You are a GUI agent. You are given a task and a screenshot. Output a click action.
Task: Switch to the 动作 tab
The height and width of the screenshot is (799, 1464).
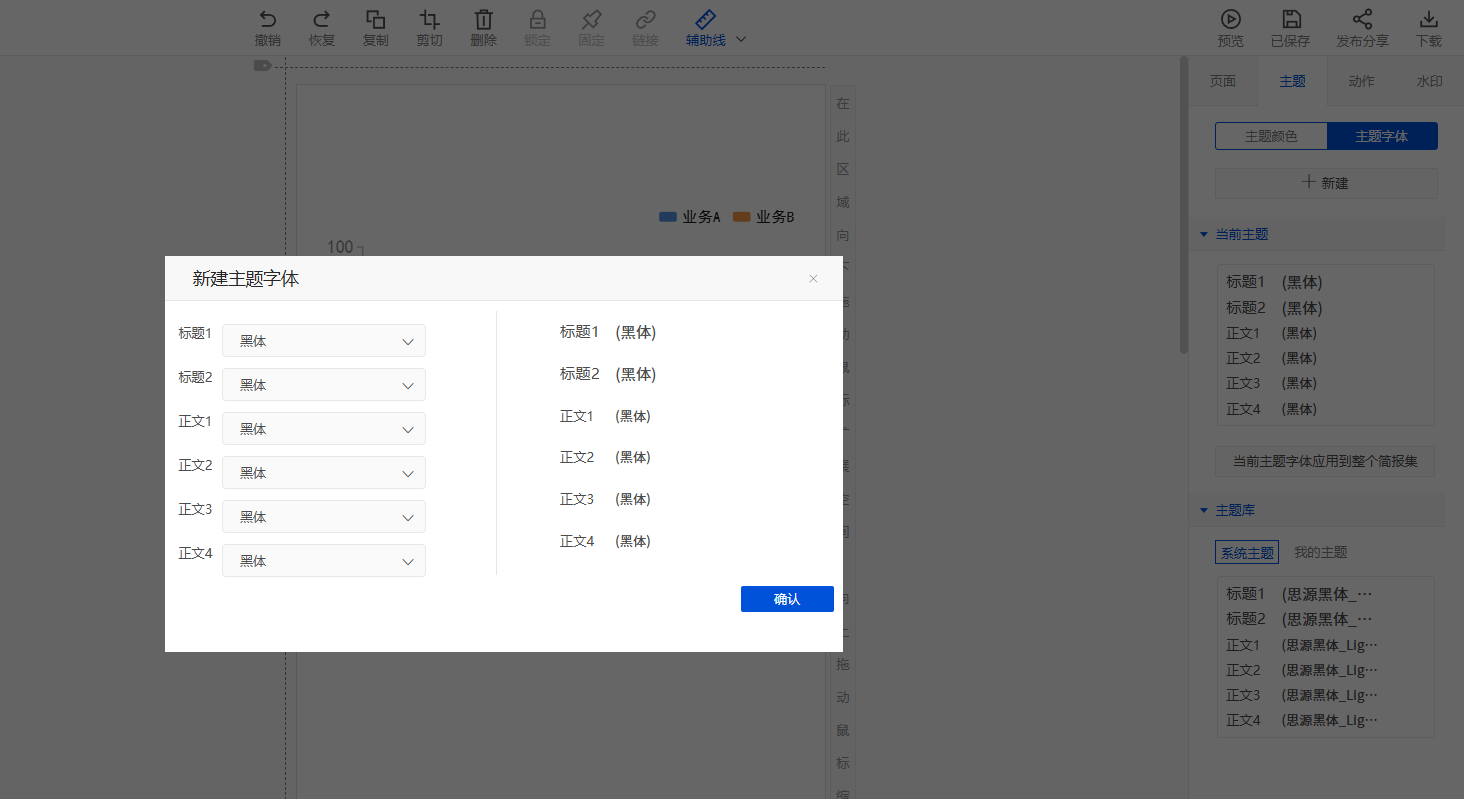(1361, 81)
